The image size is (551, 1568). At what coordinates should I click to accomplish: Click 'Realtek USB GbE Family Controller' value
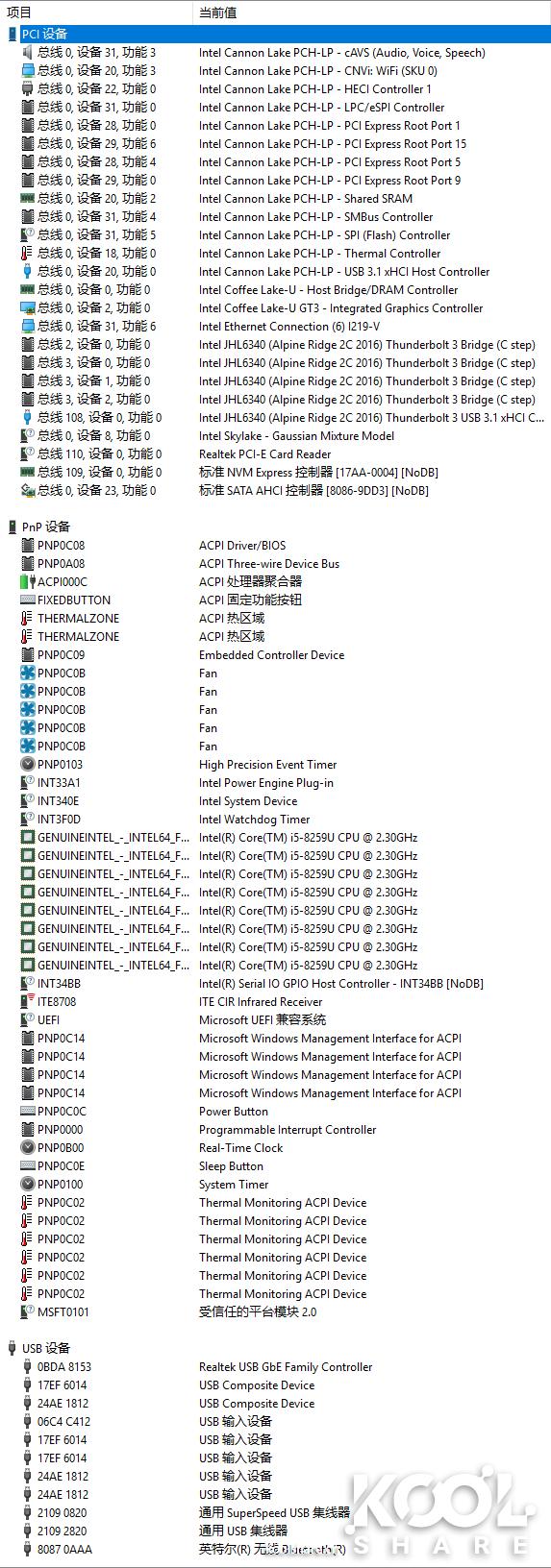[286, 1366]
